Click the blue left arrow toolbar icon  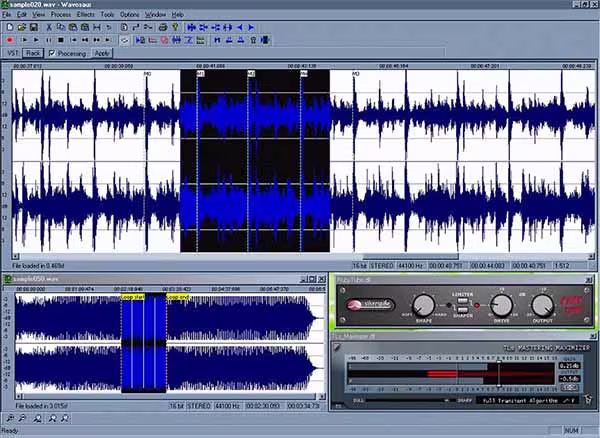click(x=240, y=27)
